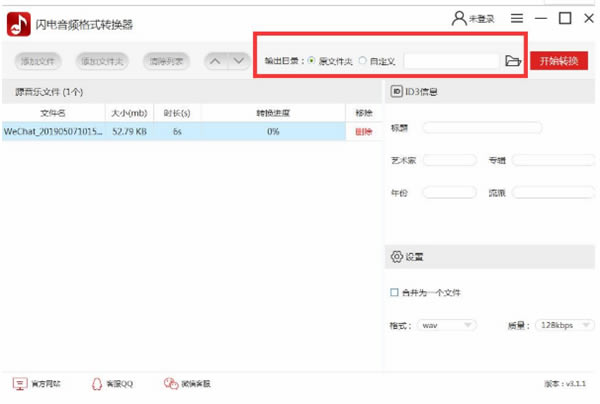600x404 pixels.
Task: Click the 未登录 user login icon
Action: 459,18
